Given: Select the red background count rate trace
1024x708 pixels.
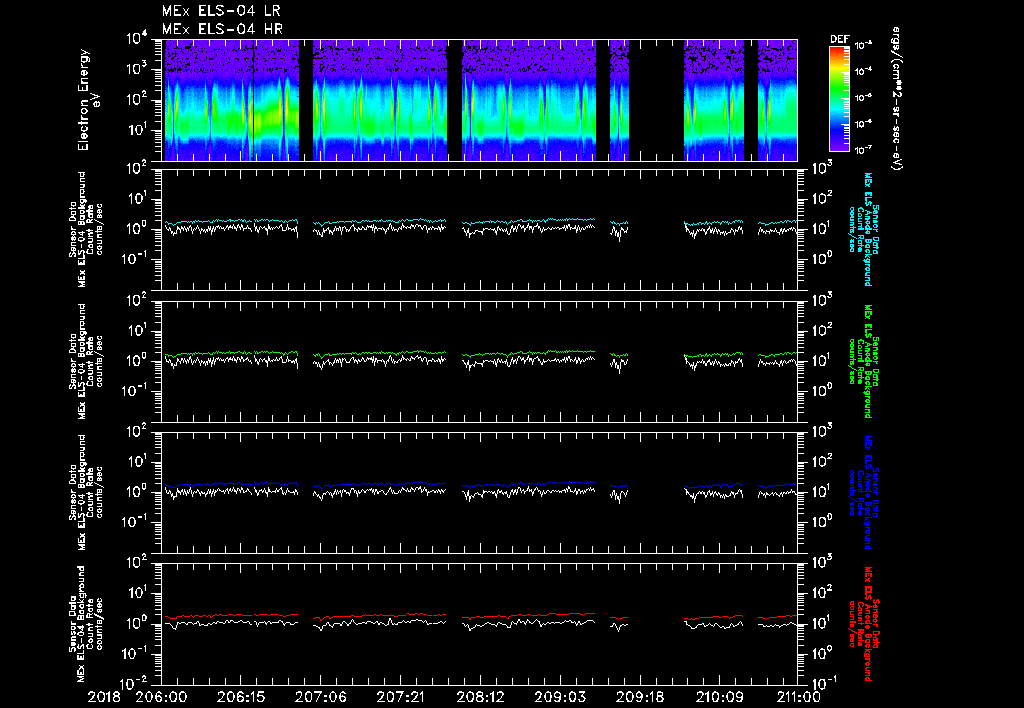Looking at the screenshot, I should pyautogui.click(x=479, y=616).
